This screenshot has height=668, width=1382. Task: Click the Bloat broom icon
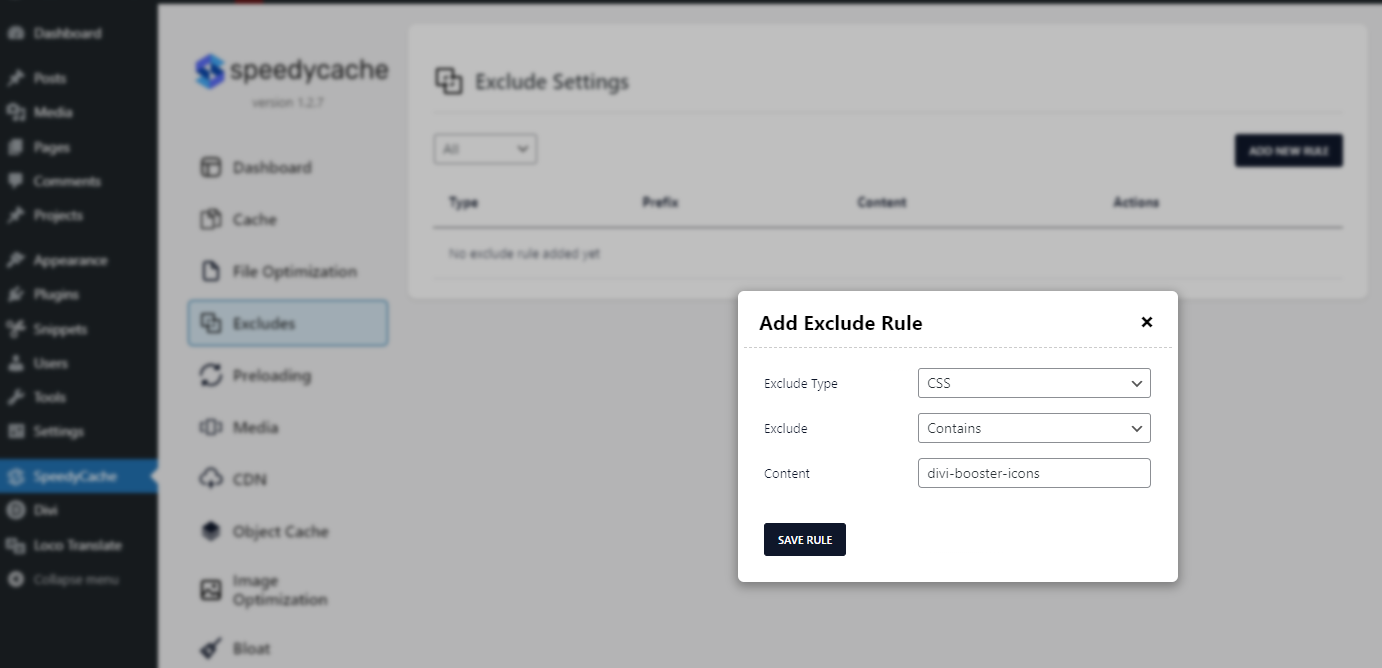coord(210,648)
